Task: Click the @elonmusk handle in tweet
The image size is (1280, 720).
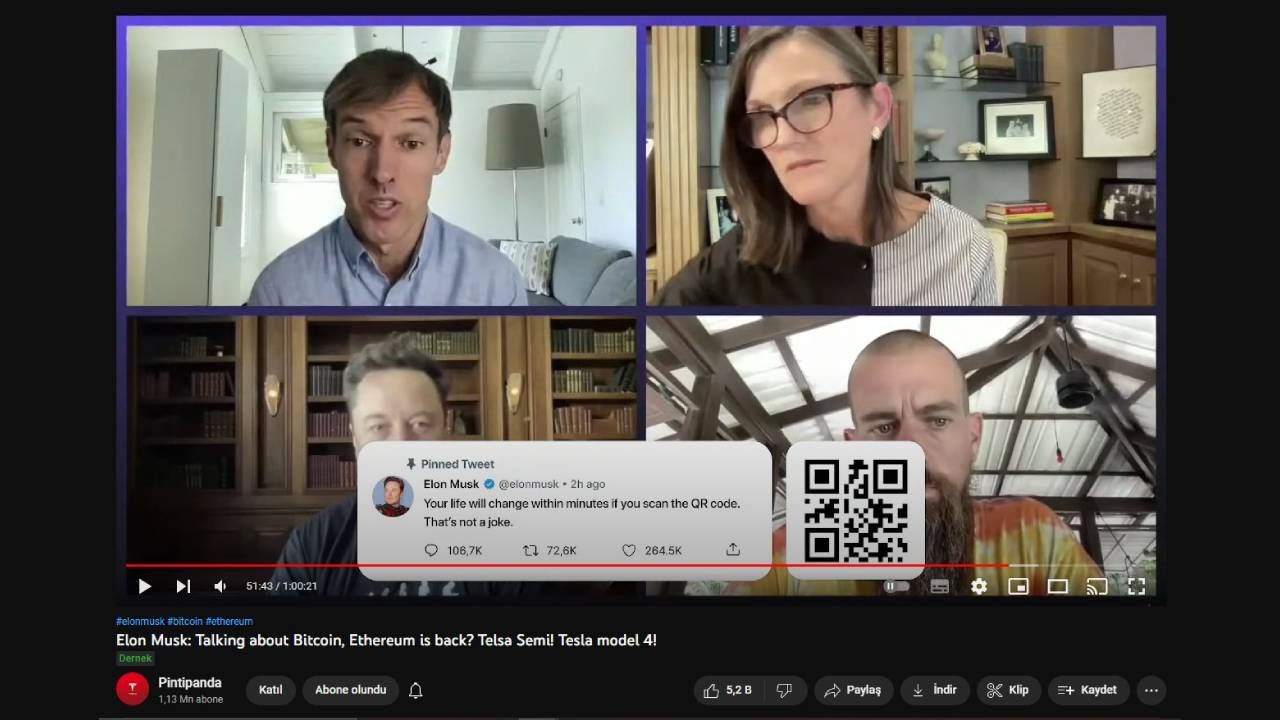Action: [529, 484]
